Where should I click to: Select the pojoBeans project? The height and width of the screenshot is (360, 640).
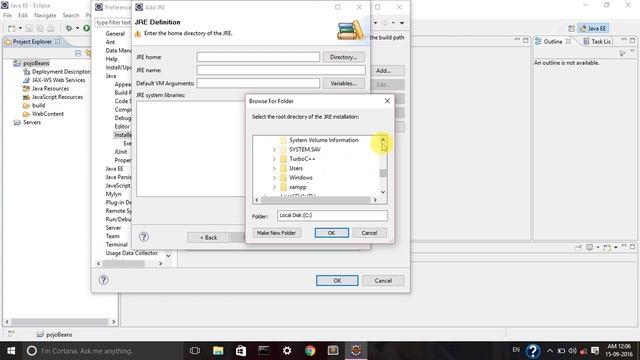coord(36,63)
